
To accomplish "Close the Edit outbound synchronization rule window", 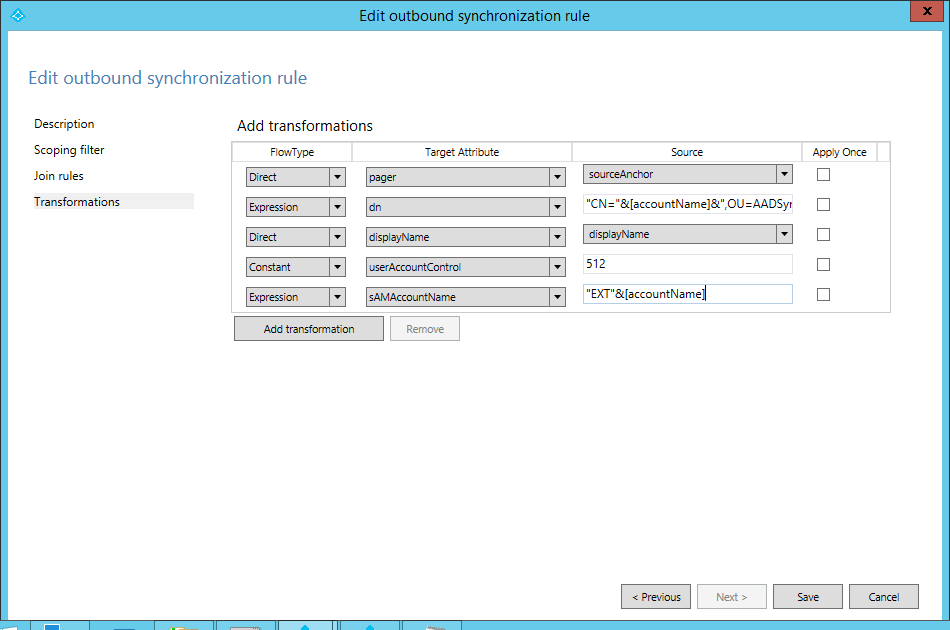I will pos(926,11).
